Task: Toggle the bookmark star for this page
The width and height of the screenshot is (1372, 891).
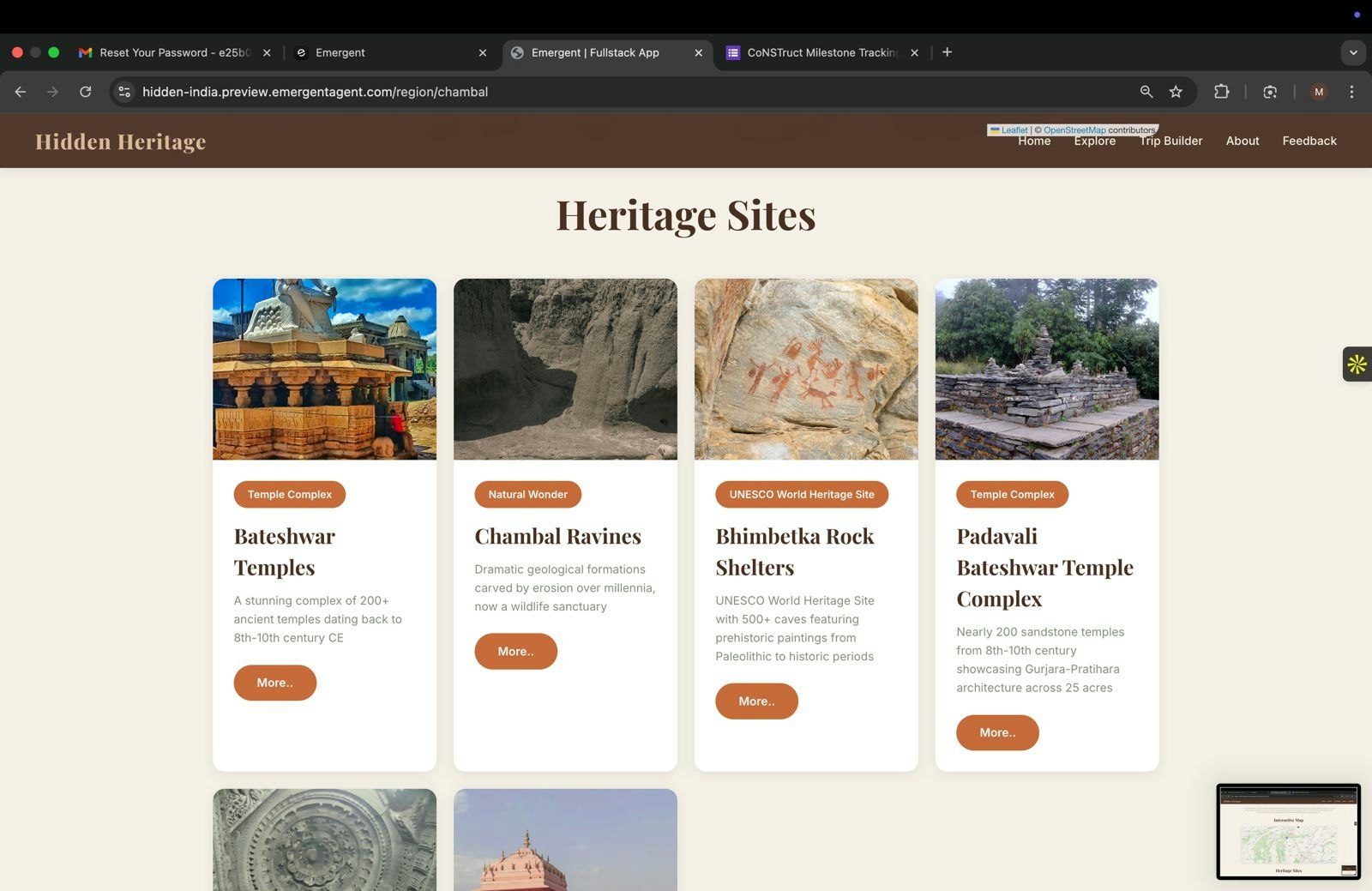Action: point(1176,92)
